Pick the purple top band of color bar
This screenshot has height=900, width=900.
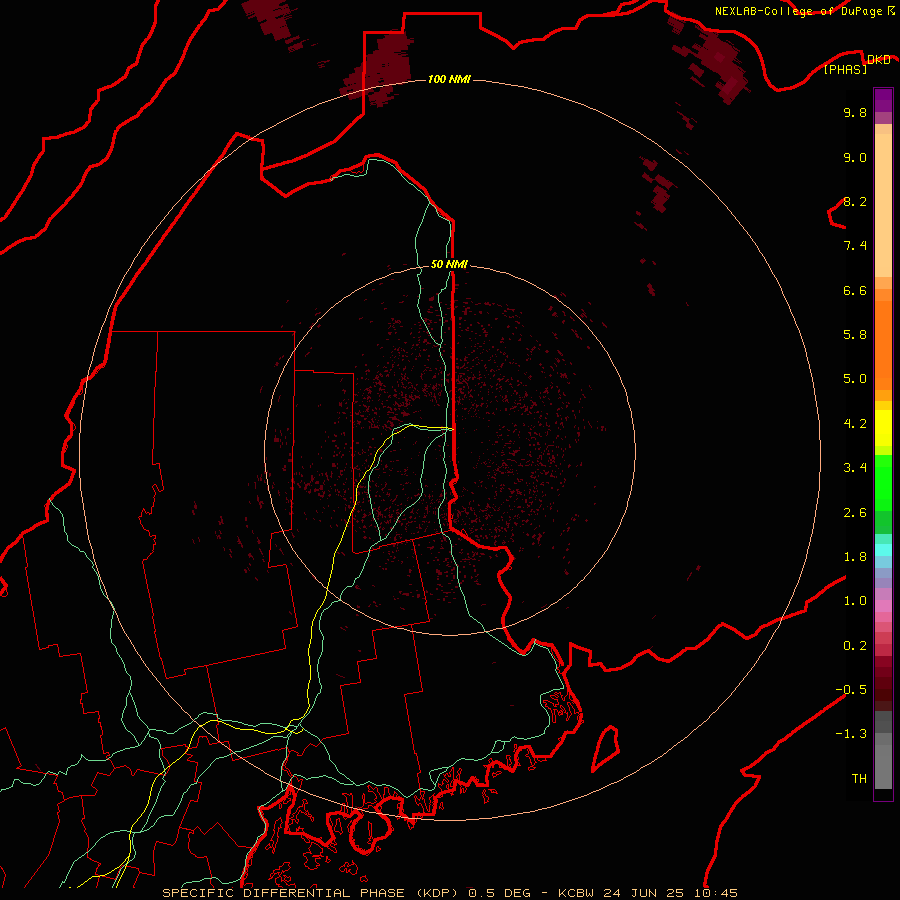click(883, 100)
